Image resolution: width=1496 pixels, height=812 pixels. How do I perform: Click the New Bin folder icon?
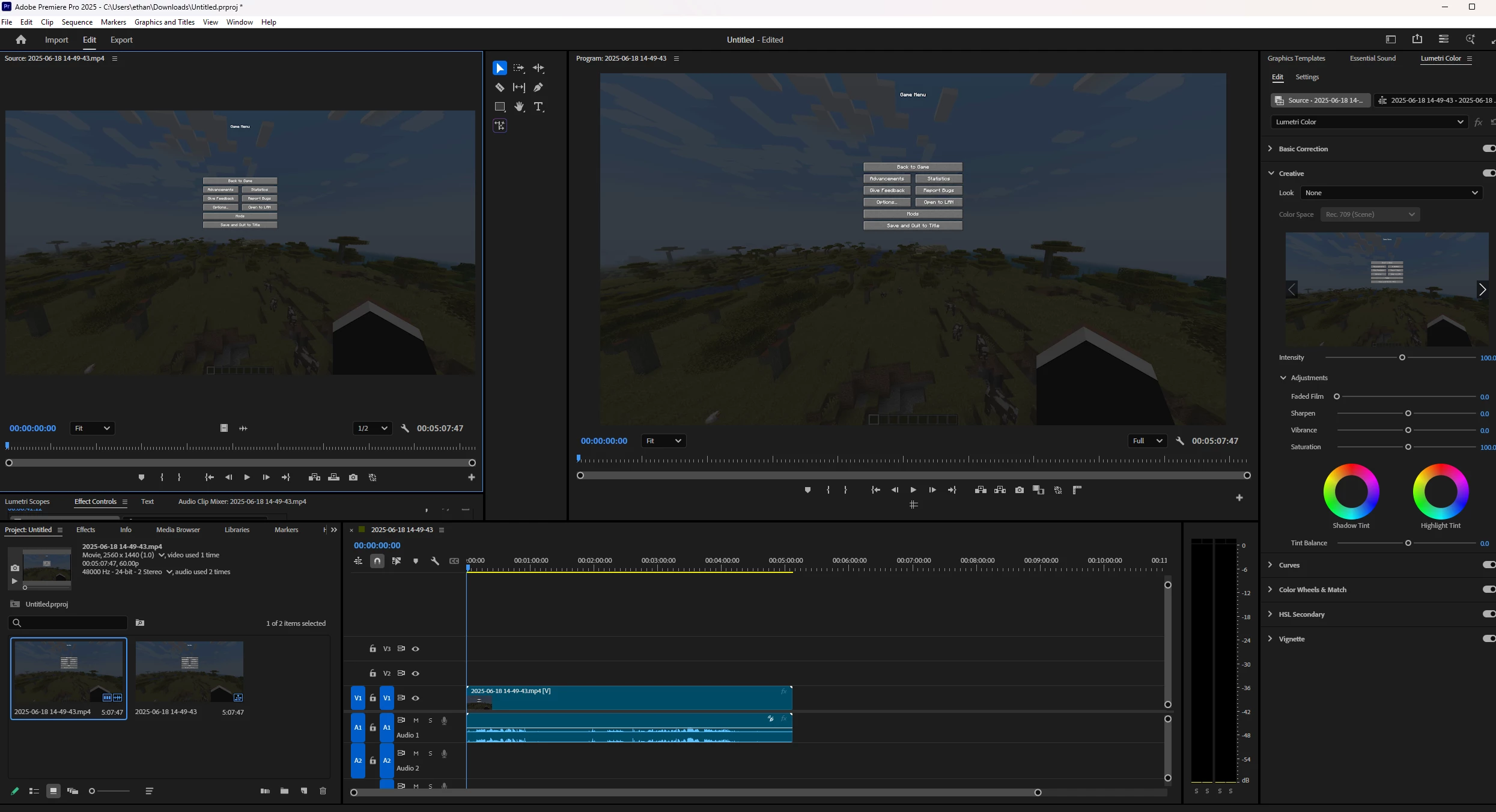[x=284, y=791]
